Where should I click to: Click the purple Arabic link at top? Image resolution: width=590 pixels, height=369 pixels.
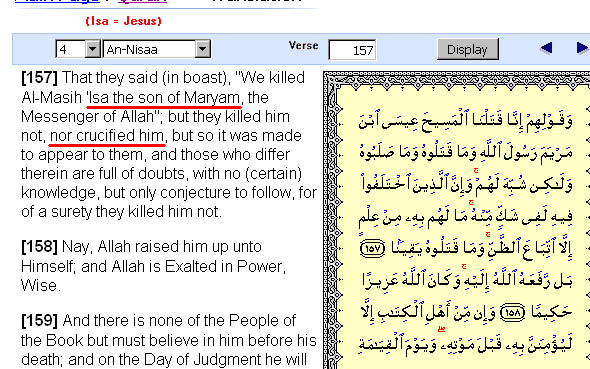coord(143,1)
